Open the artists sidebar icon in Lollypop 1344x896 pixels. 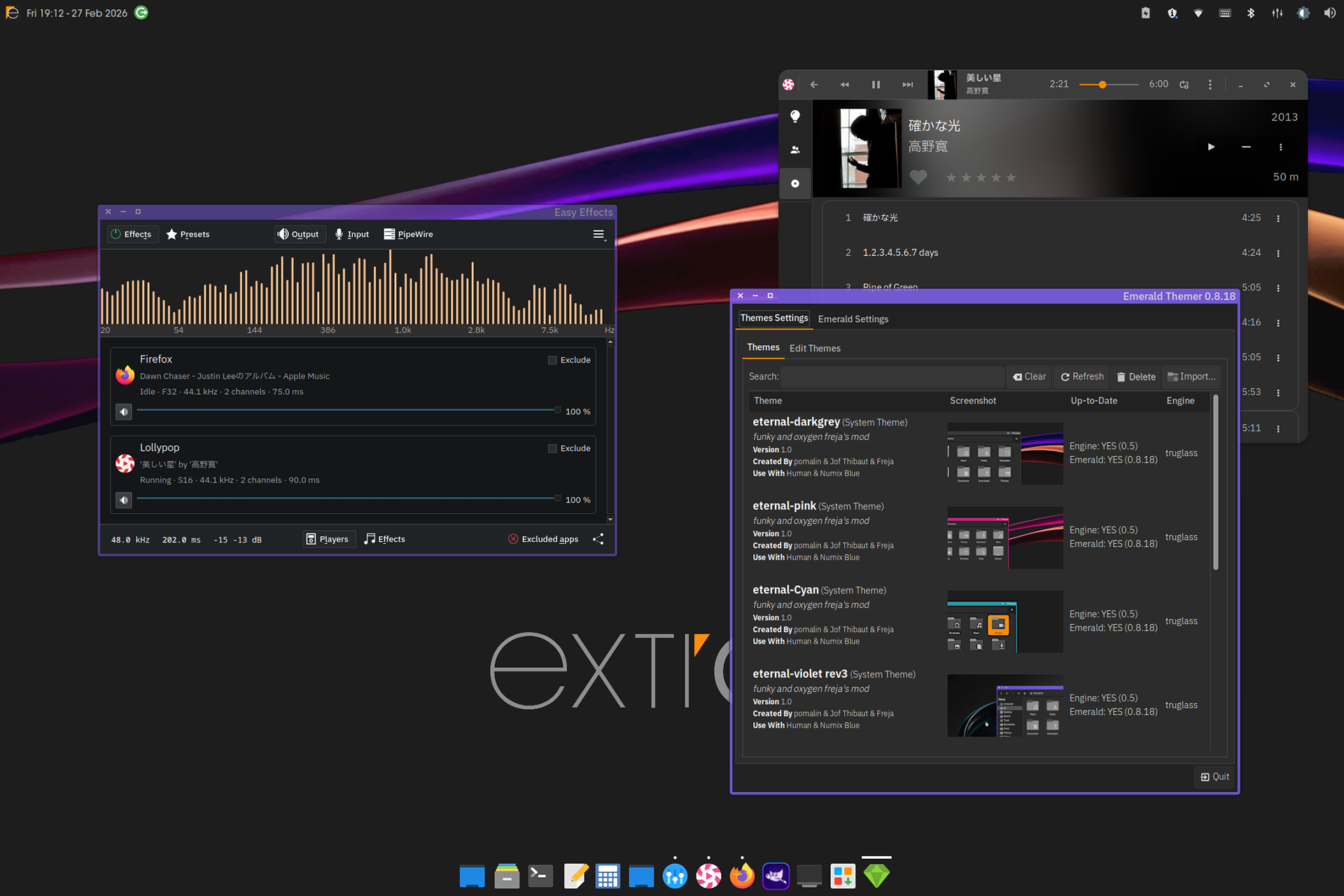(795, 150)
